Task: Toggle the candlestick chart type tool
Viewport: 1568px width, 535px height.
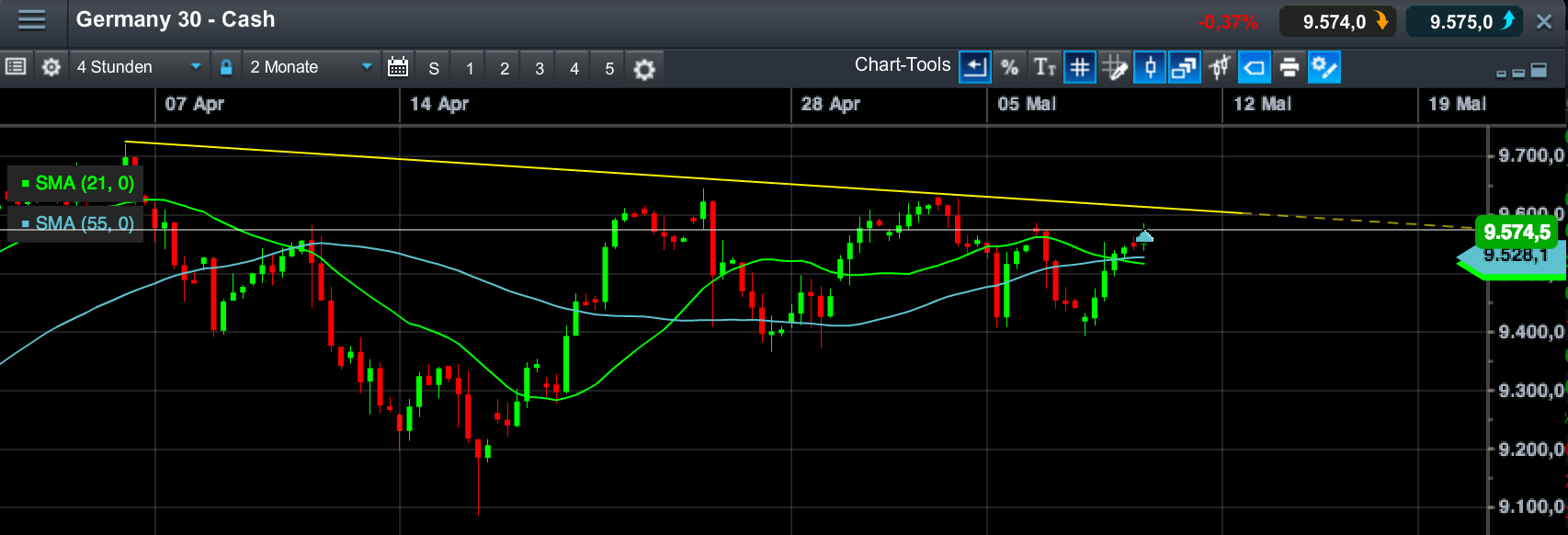Action: [1150, 67]
